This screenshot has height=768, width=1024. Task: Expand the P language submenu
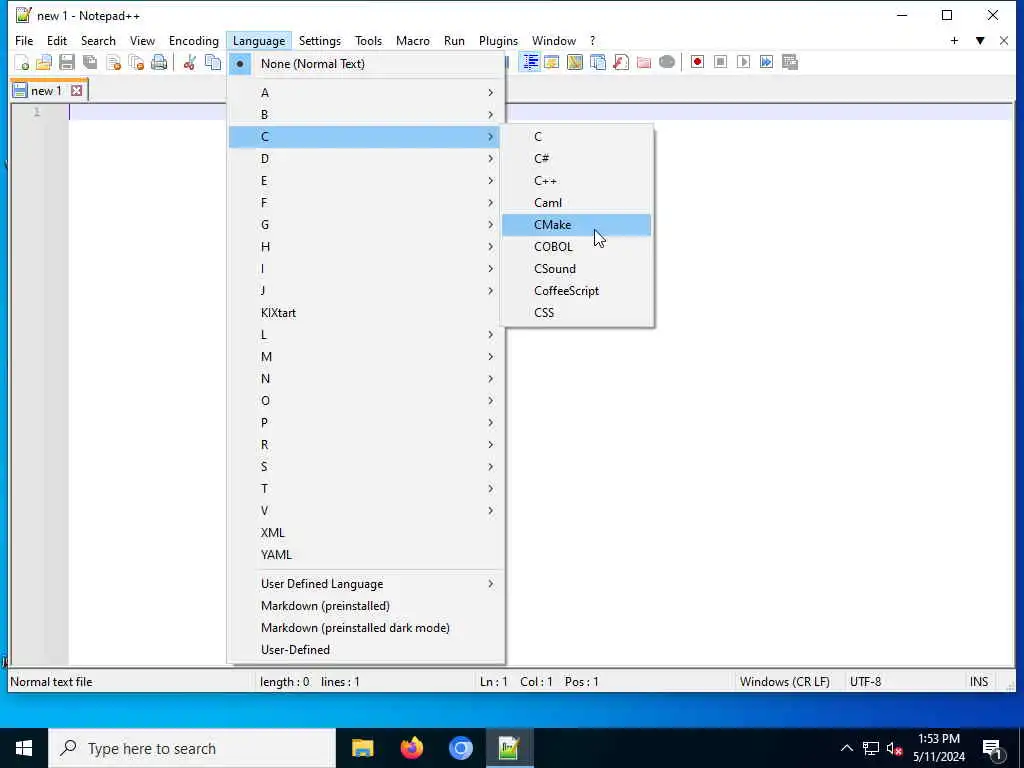coord(366,423)
